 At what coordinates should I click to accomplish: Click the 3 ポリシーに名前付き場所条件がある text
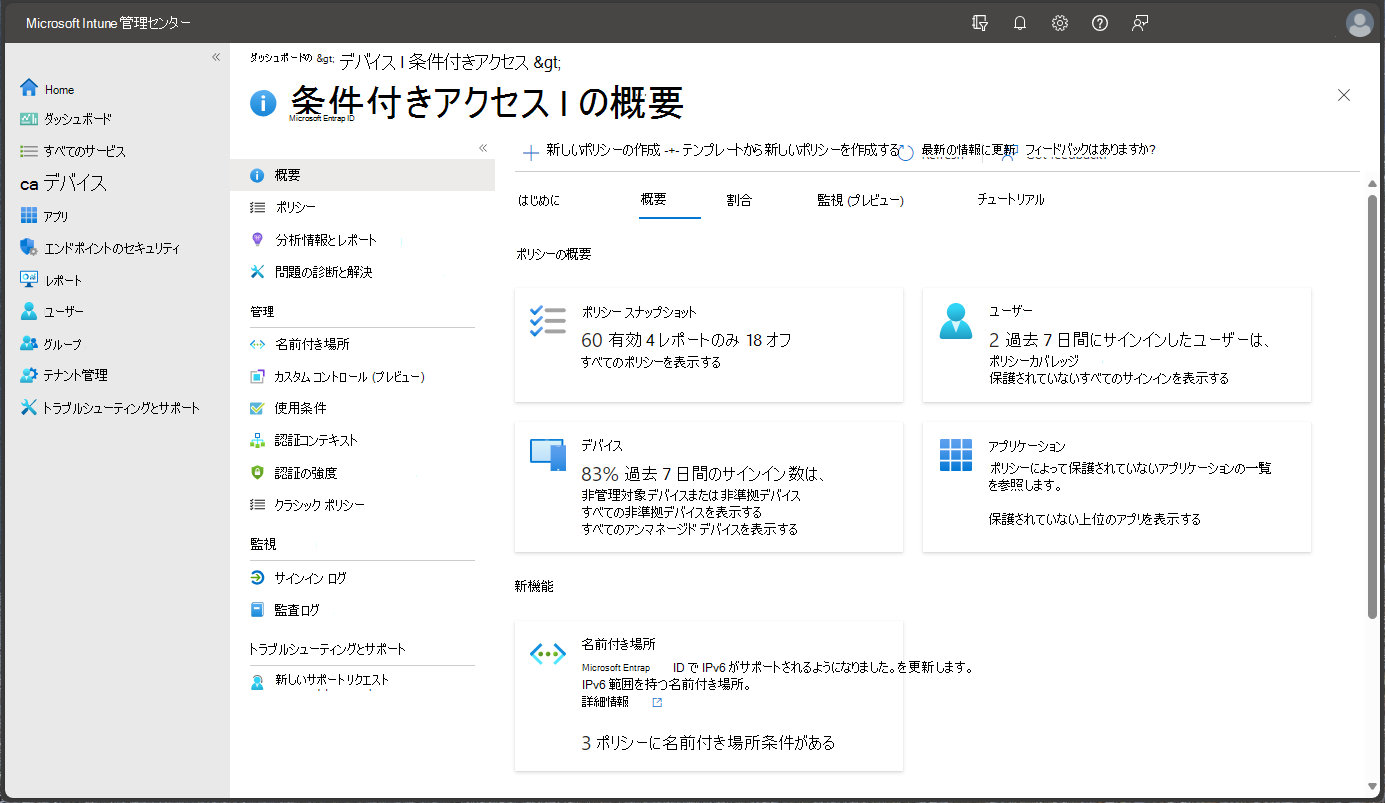click(x=708, y=743)
